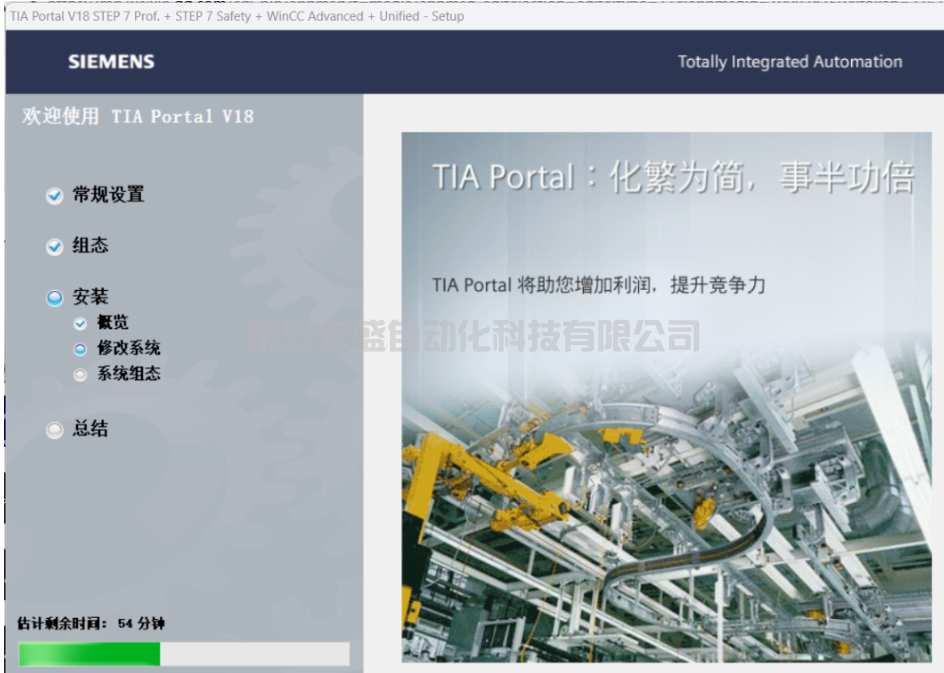Click the 欢迎使用 TIA Portal V18 heading
The width and height of the screenshot is (944, 673).
(x=138, y=116)
